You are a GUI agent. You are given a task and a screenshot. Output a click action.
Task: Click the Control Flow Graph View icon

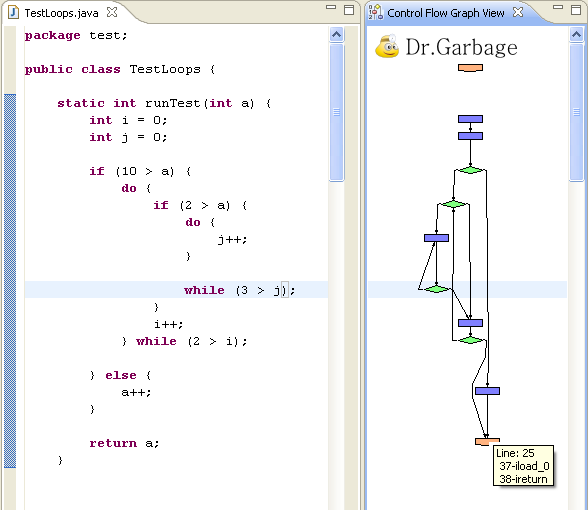(x=376, y=12)
